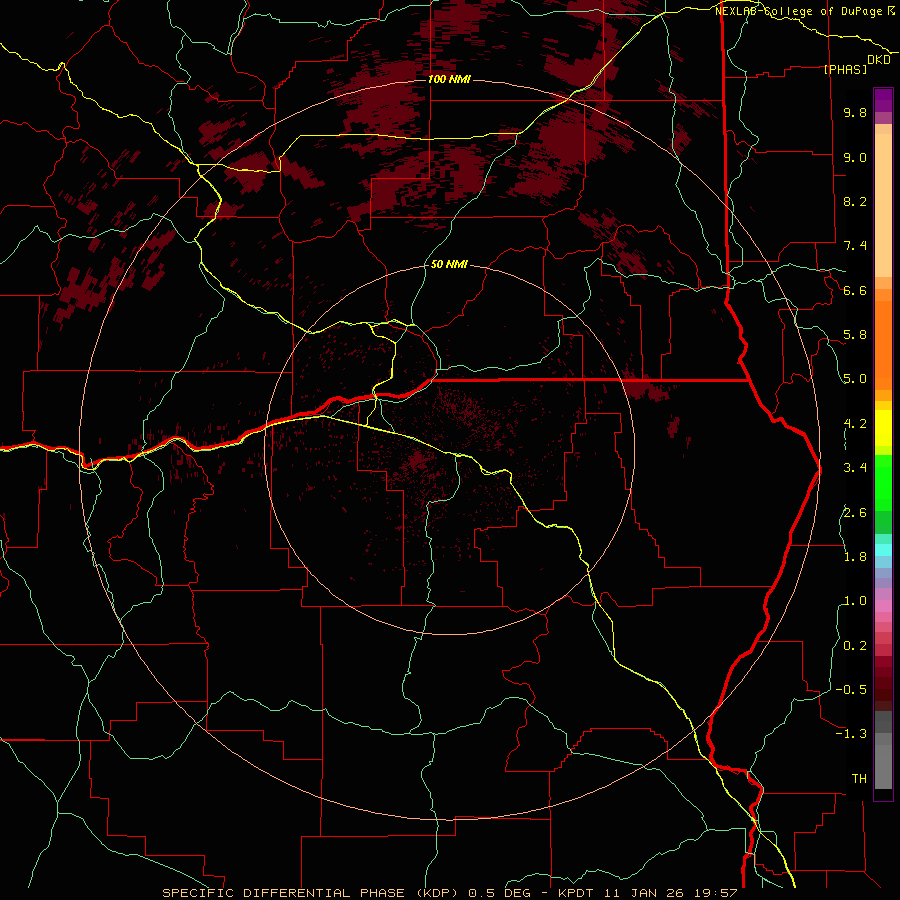900x900 pixels.
Task: Click the 5.0 value on the color scale
Action: point(855,379)
